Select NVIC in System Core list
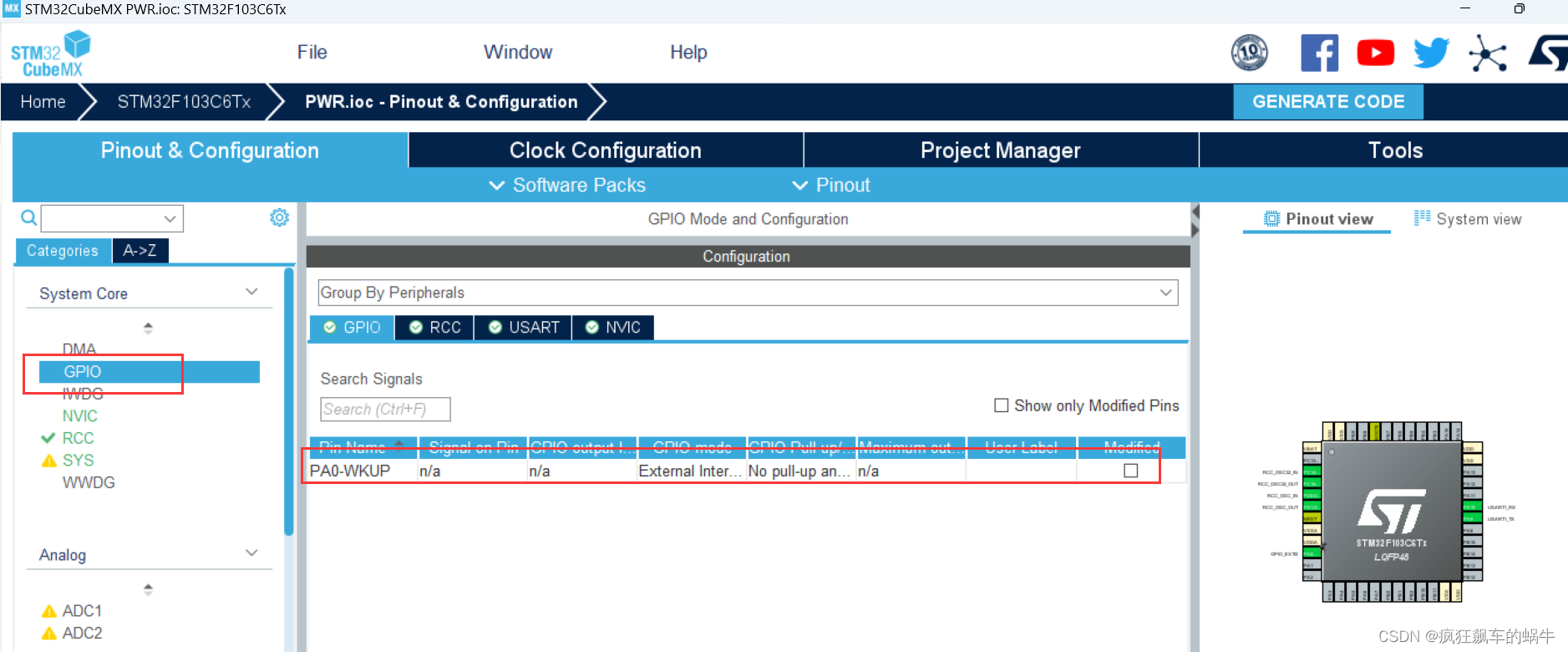This screenshot has width=1568, height=652. (80, 416)
